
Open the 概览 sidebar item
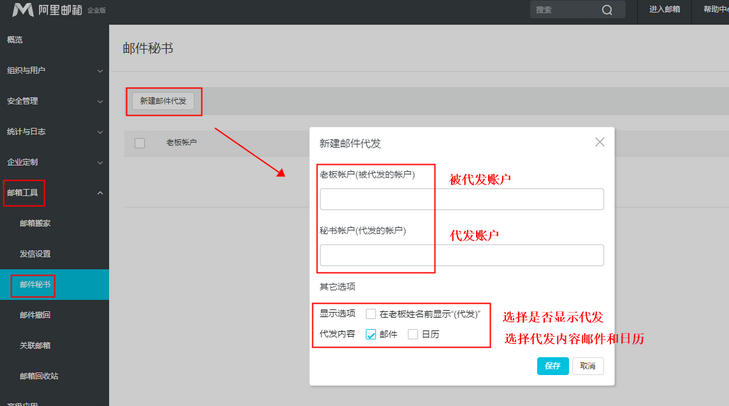point(15,40)
